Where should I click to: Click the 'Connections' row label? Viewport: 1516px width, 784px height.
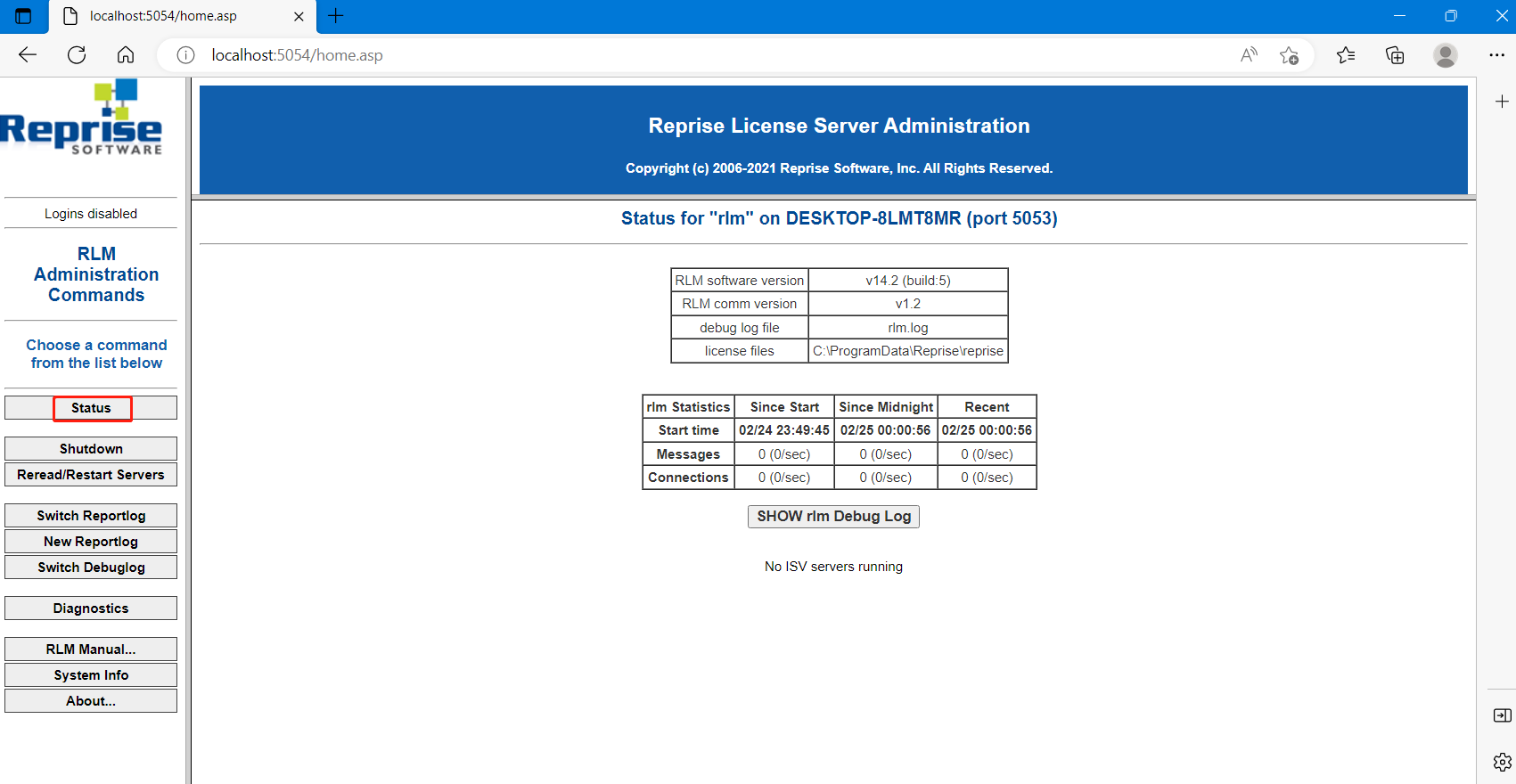point(688,478)
